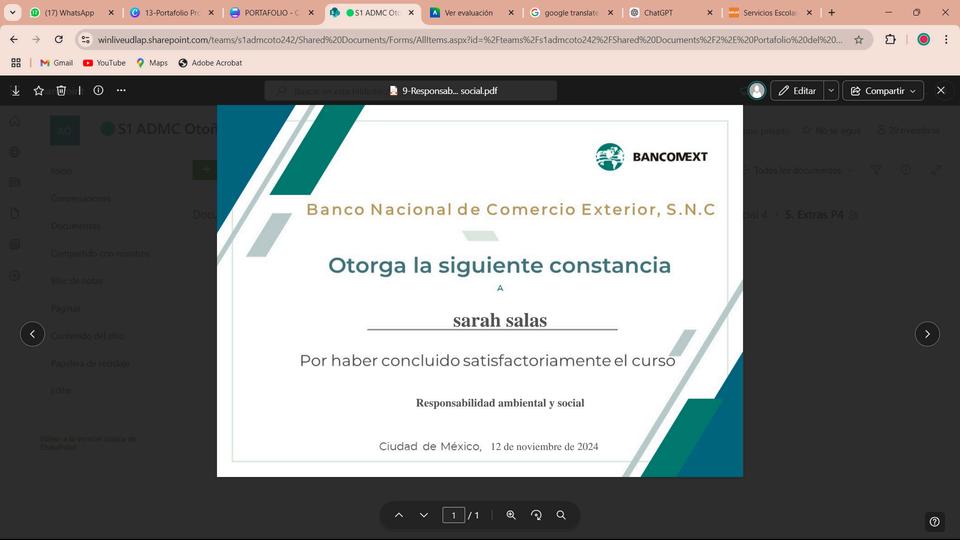Click the page number input box

point(453,515)
